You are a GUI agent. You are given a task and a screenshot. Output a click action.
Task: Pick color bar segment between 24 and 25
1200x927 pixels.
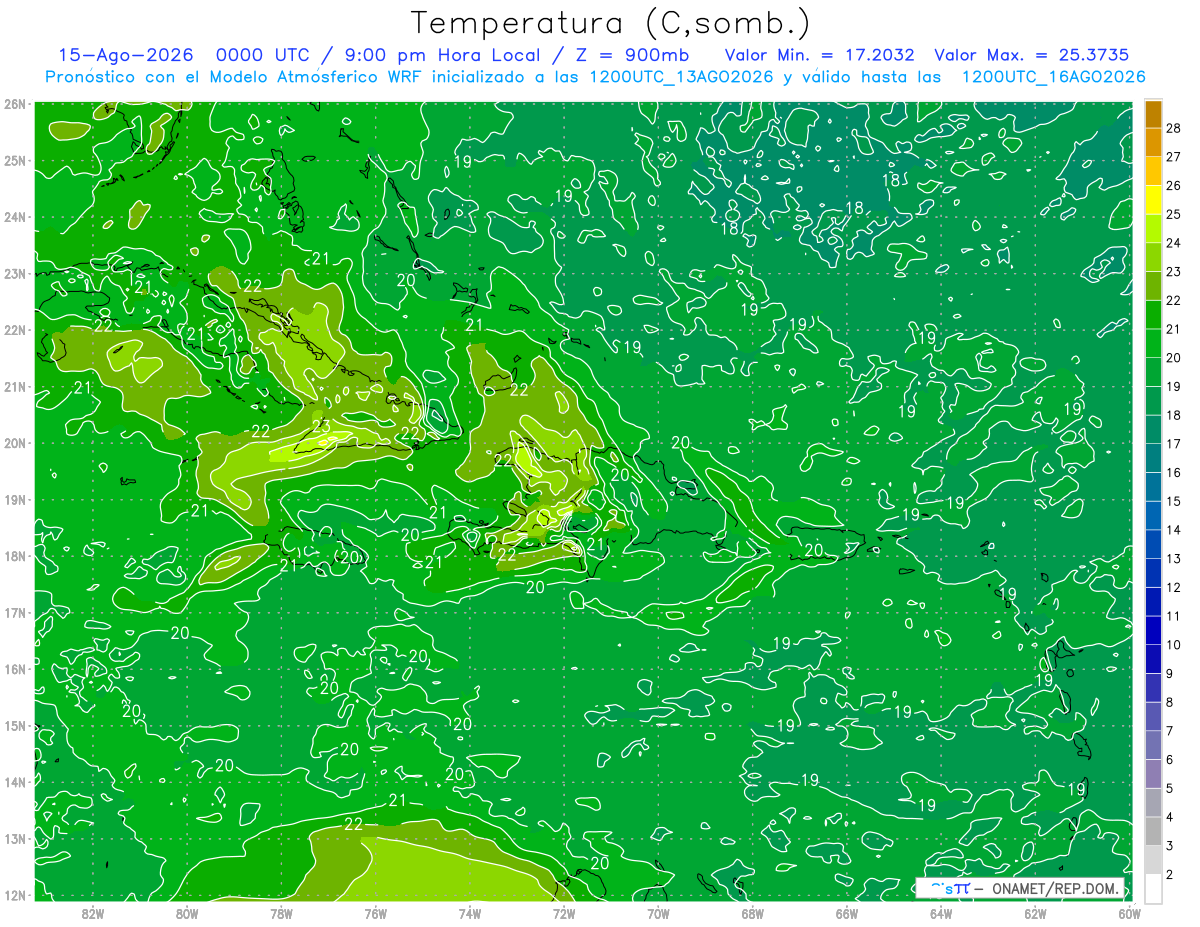pos(1153,229)
